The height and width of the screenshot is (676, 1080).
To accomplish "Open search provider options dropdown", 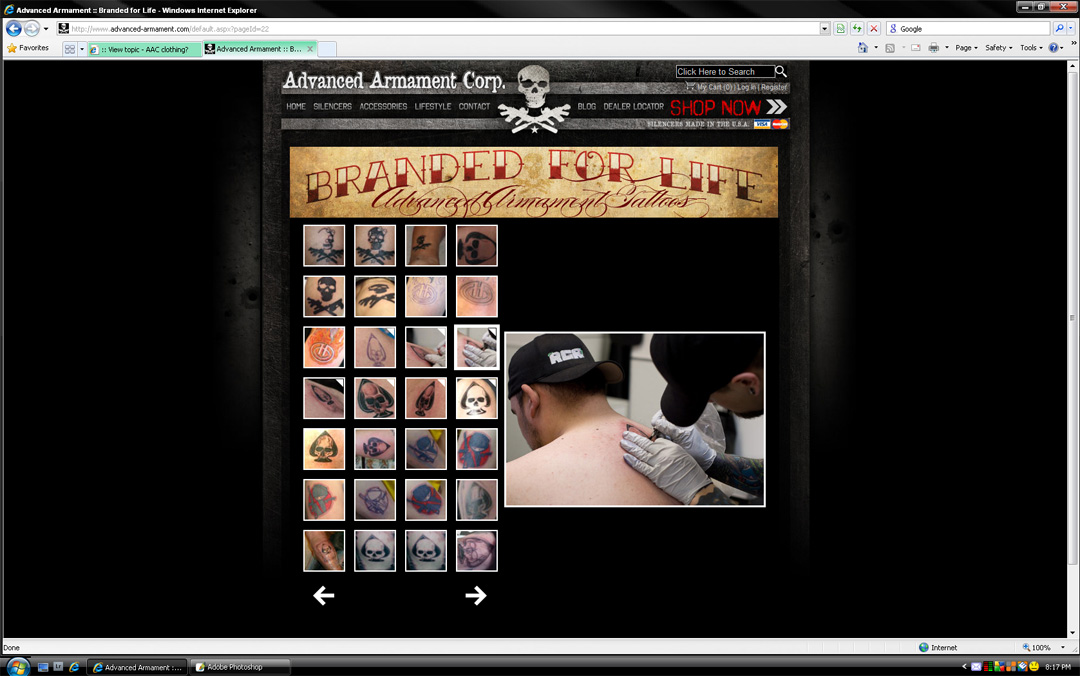I will 1071,29.
